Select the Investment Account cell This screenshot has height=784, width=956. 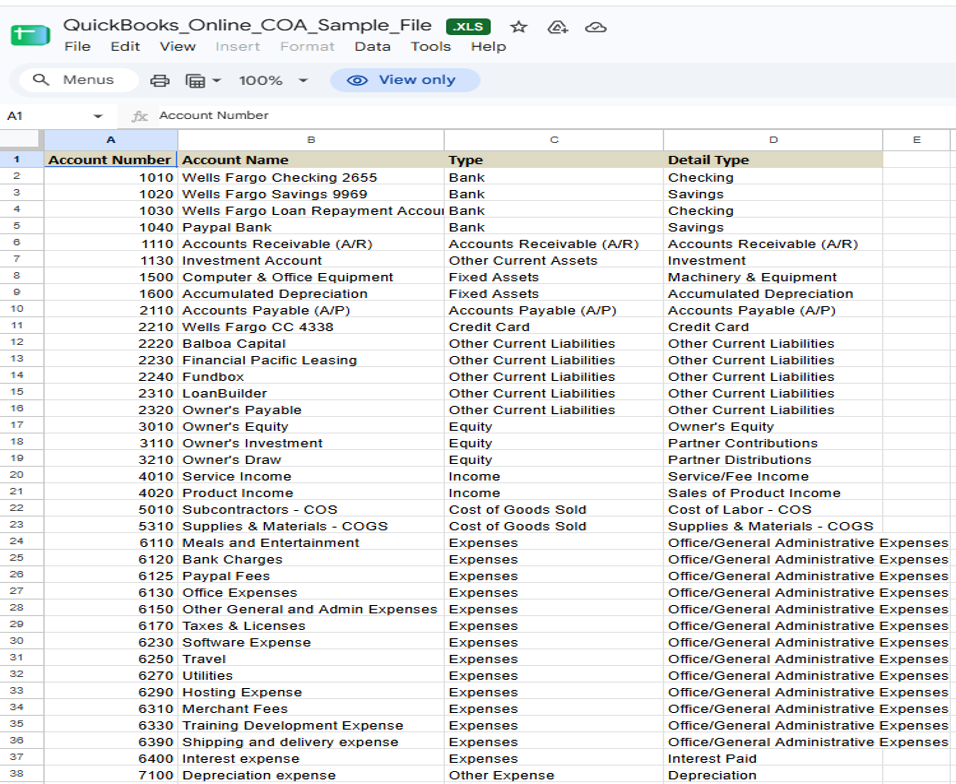pyautogui.click(x=311, y=260)
